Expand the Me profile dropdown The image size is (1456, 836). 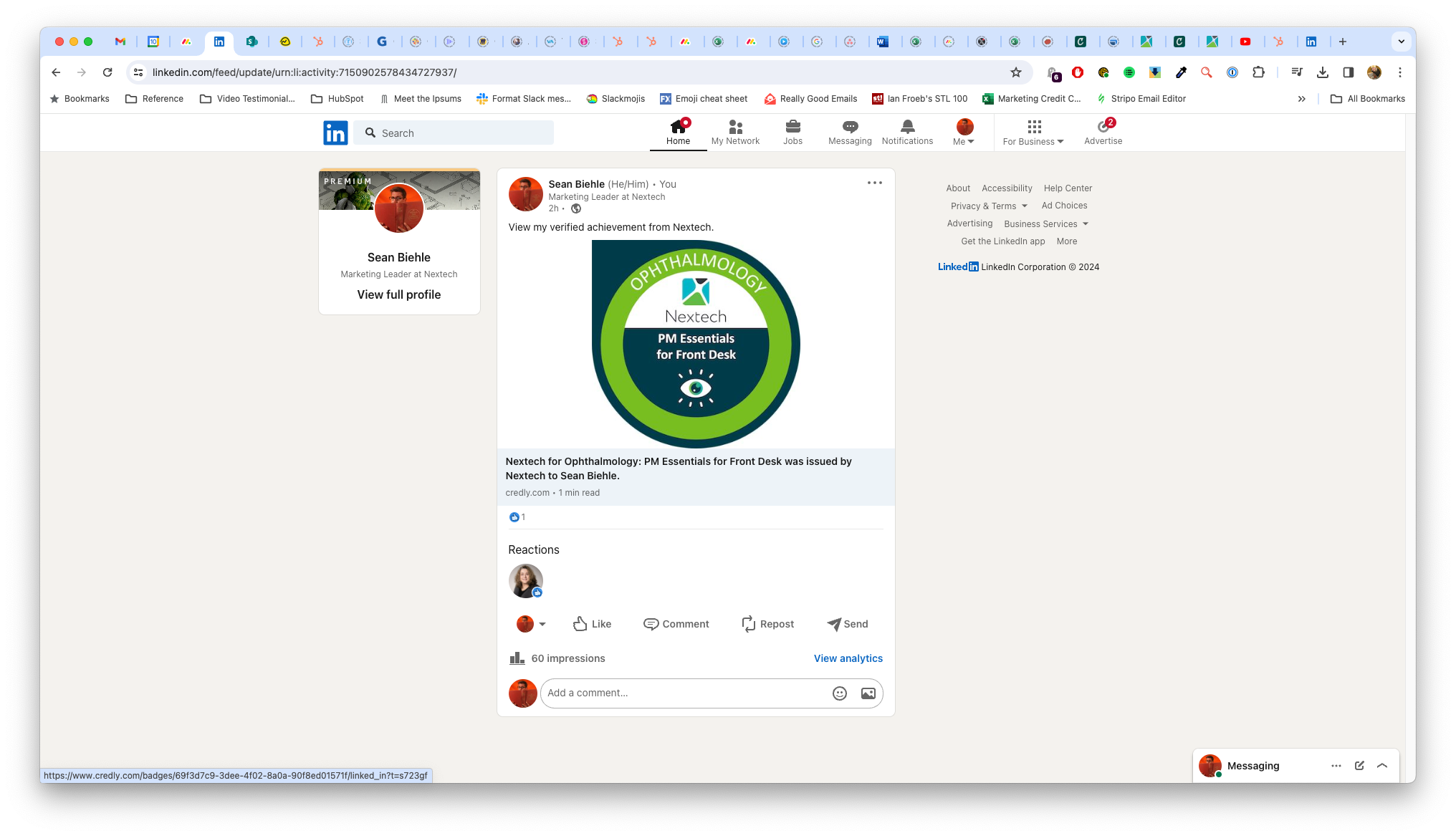click(964, 133)
